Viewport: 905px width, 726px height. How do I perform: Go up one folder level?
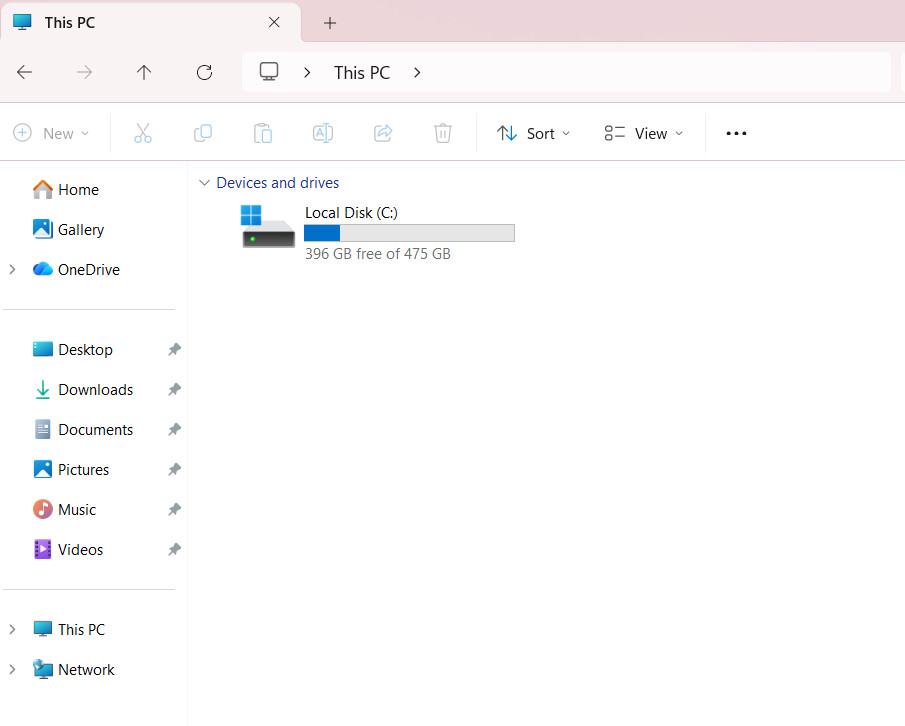click(x=144, y=73)
